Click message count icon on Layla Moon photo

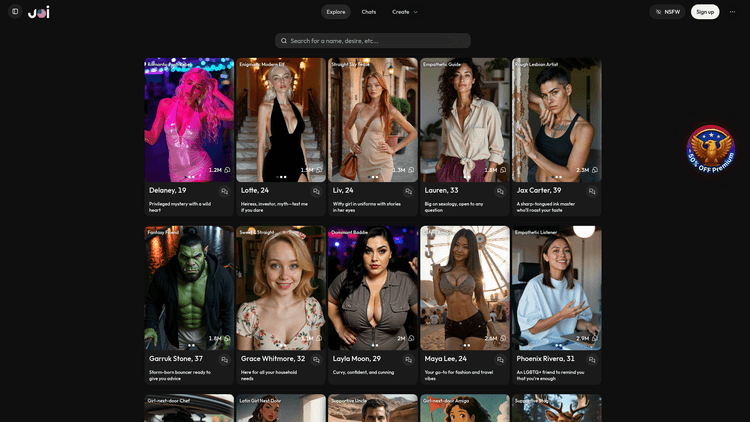pyautogui.click(x=411, y=338)
